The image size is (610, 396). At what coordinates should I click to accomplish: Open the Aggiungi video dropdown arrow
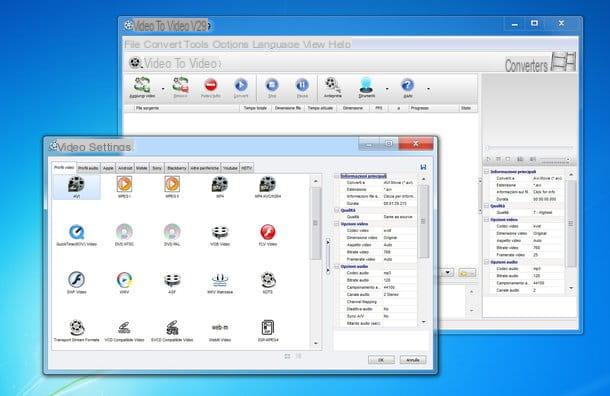pyautogui.click(x=163, y=89)
